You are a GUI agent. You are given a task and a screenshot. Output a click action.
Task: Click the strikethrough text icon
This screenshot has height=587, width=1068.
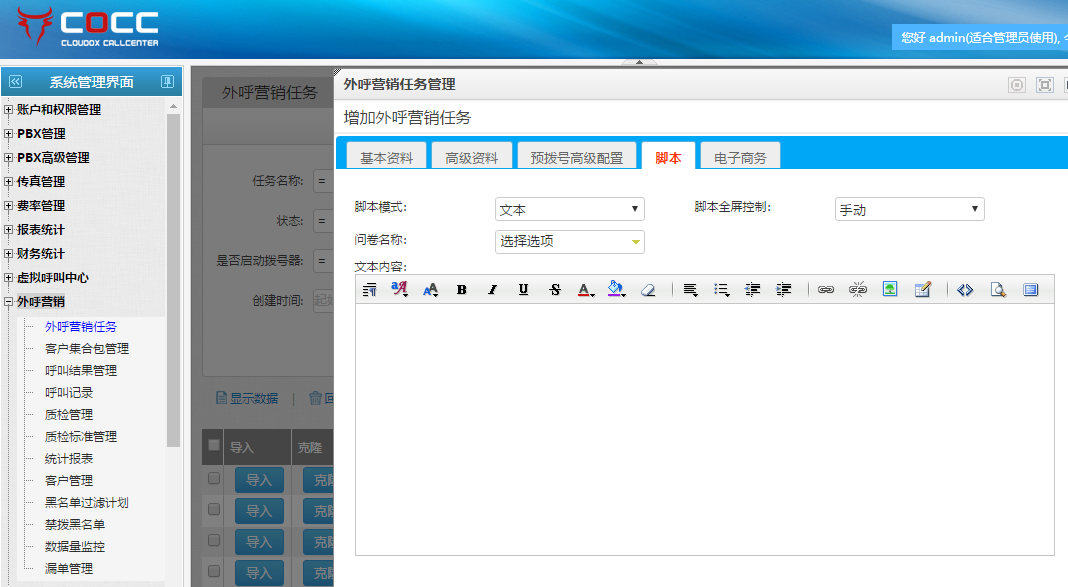click(555, 290)
